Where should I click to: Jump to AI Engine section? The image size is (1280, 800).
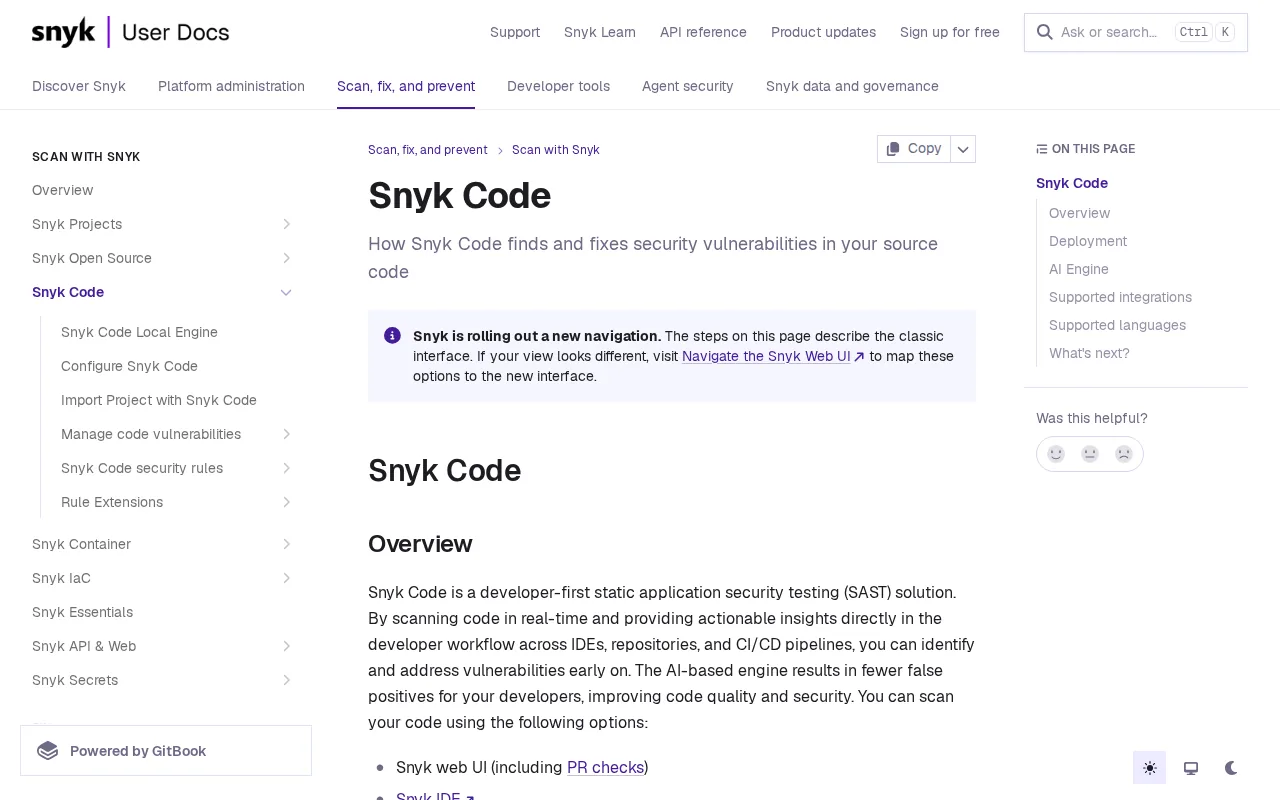point(1079,269)
